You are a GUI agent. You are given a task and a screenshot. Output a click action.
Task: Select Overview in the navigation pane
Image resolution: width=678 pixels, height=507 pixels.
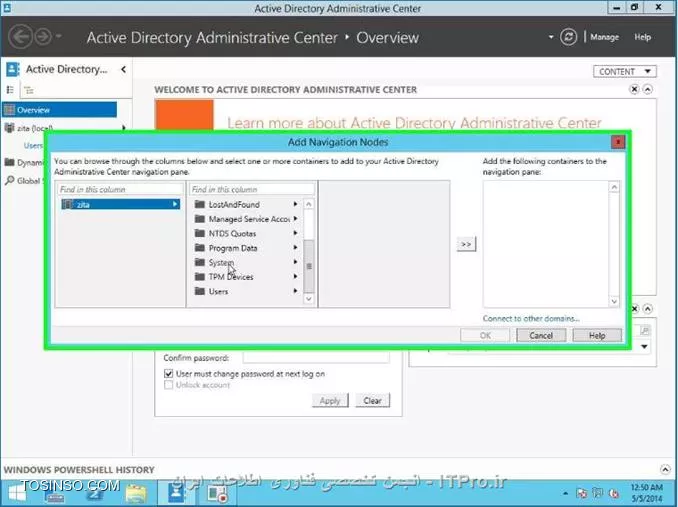[x=60, y=110]
